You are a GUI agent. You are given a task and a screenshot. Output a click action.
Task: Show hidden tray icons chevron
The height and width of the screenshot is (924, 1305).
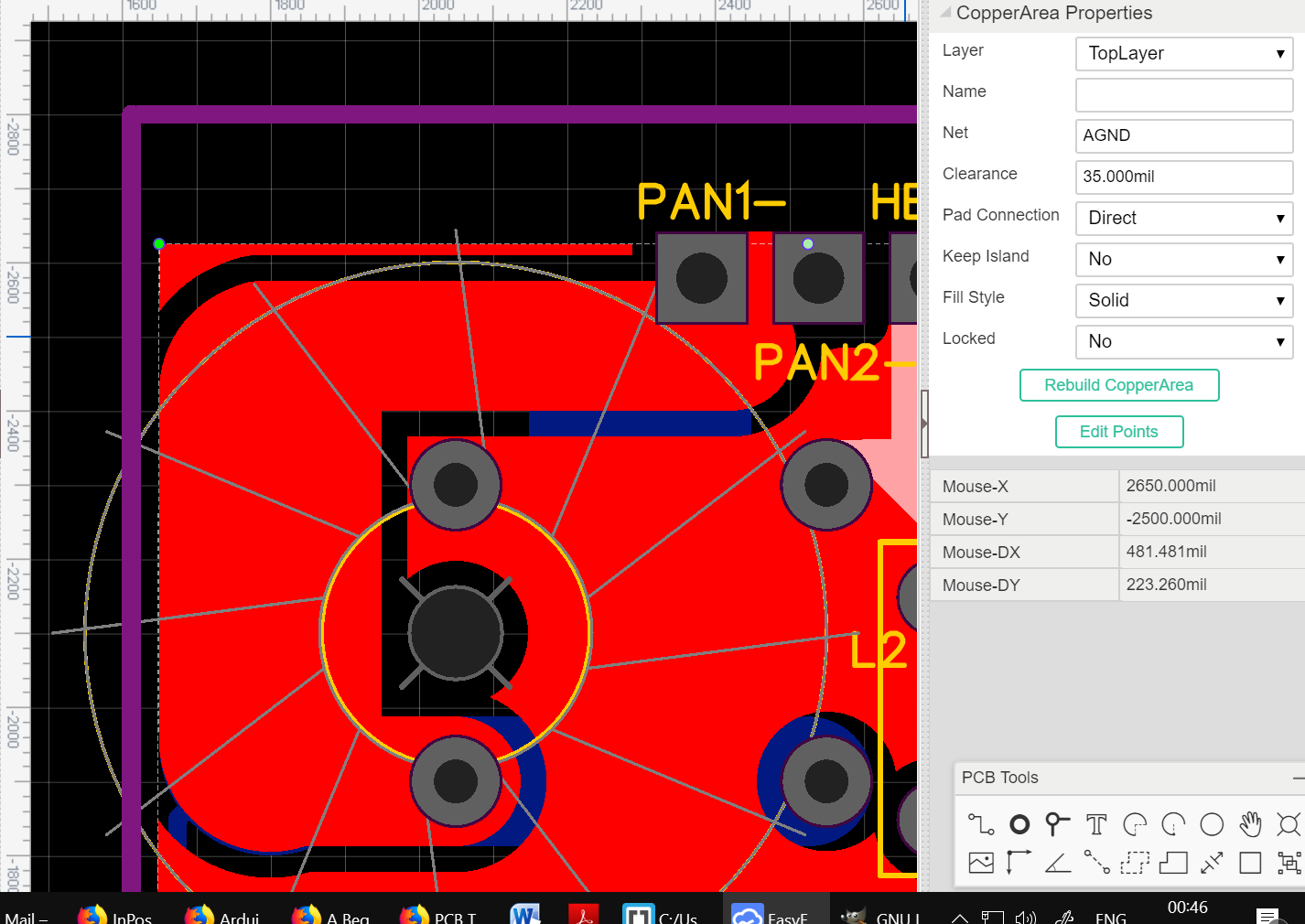960,918
